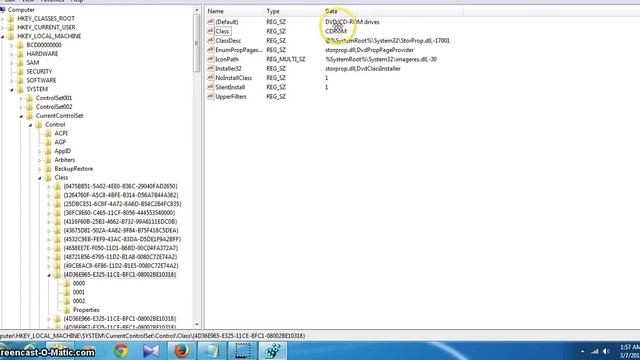640x360 pixels.
Task: Open Google Chrome from the taskbar
Action: click(121, 351)
